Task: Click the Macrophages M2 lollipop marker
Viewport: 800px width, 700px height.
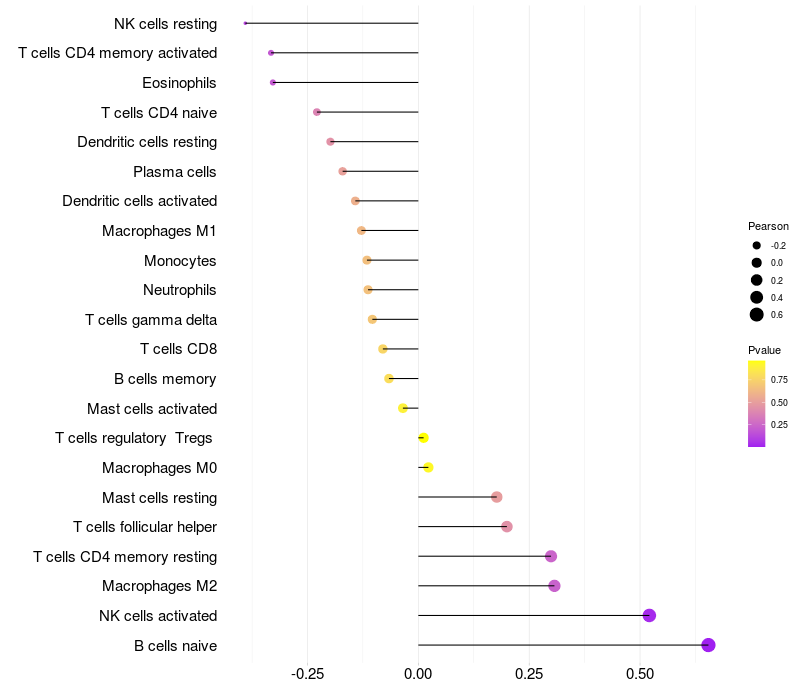Action: pos(554,586)
